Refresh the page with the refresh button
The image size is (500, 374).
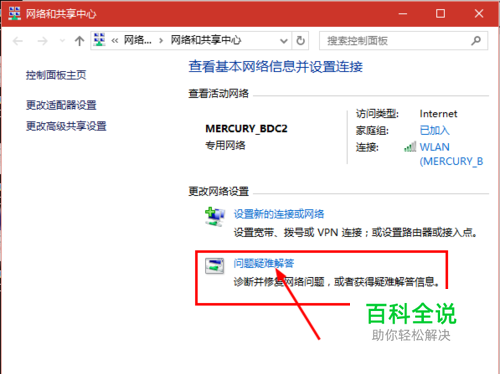300,41
